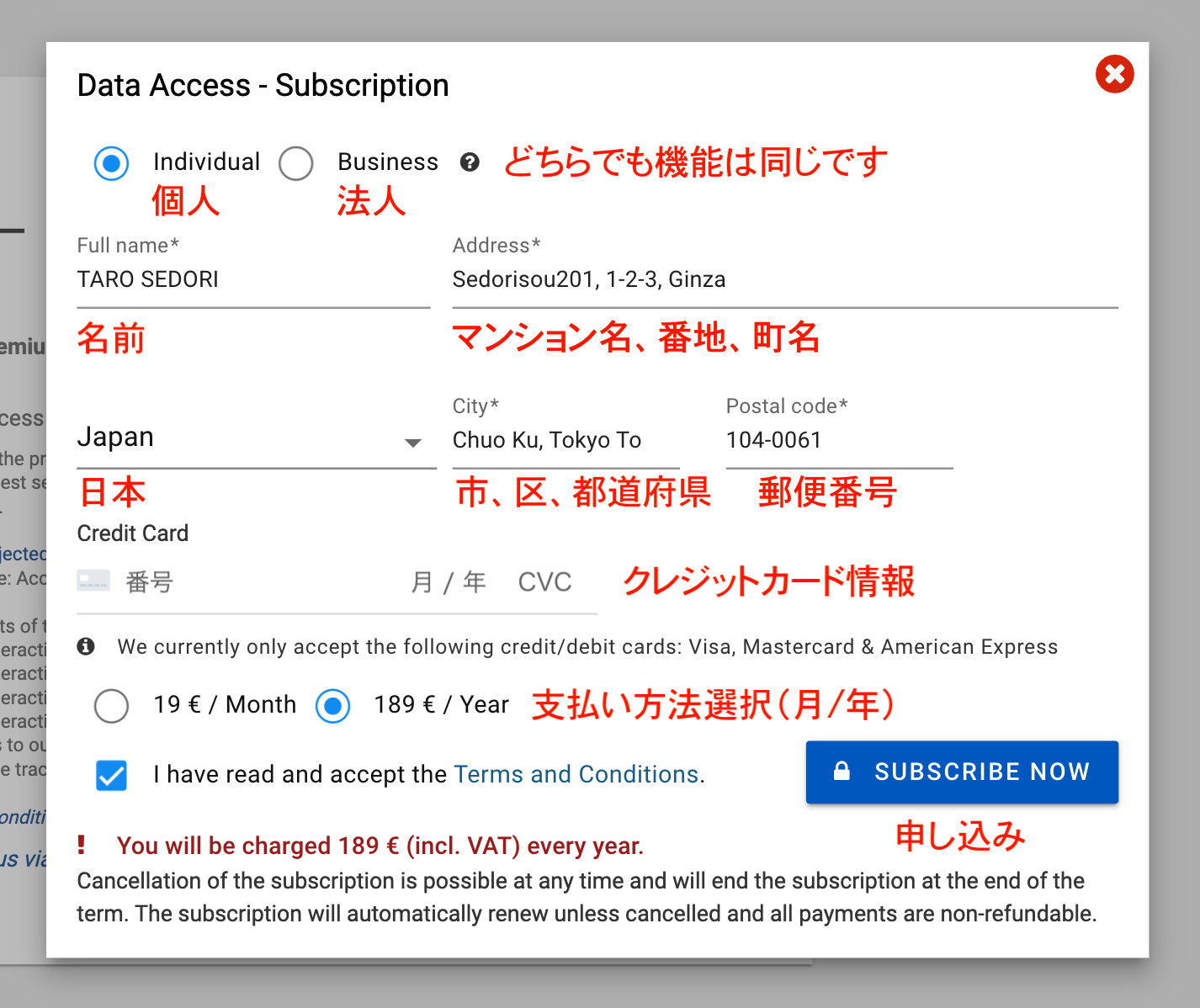
Task: Click the card CVC field
Action: (545, 582)
